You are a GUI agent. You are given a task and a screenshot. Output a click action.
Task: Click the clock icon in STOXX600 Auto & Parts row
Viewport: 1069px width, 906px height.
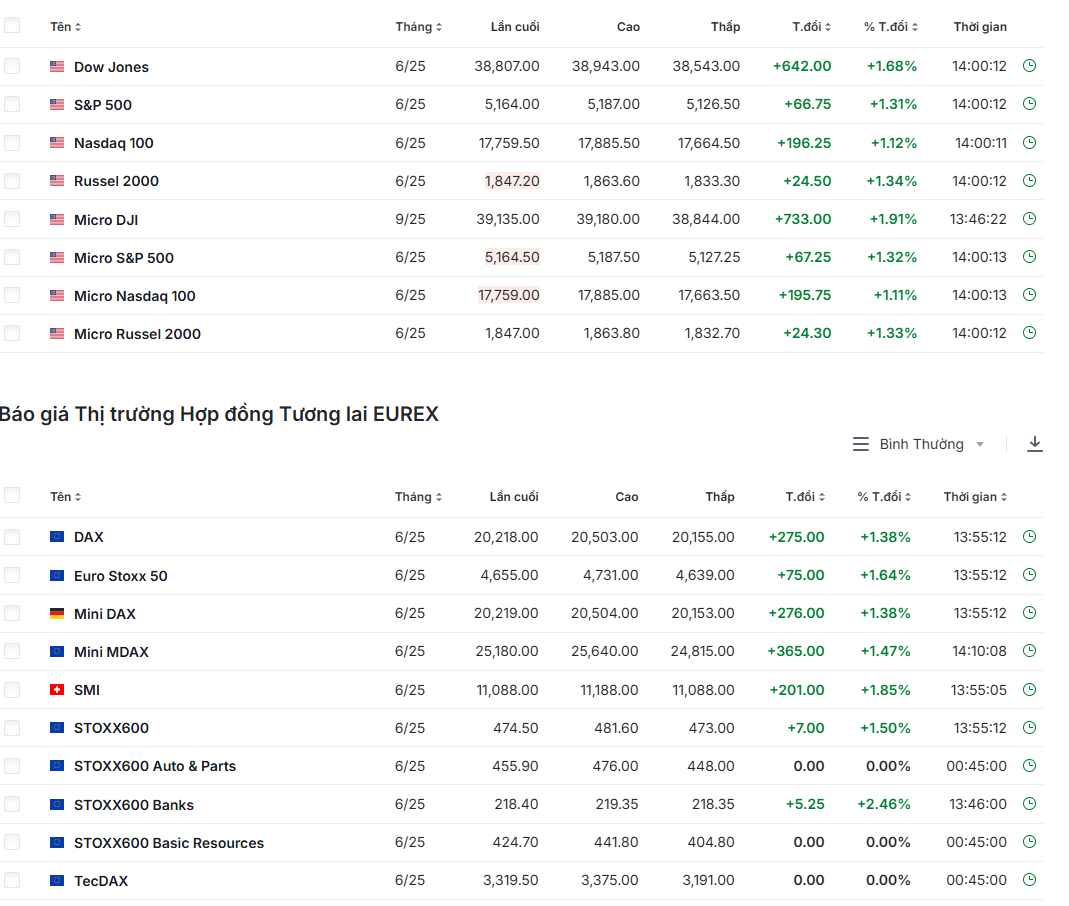coord(1029,766)
